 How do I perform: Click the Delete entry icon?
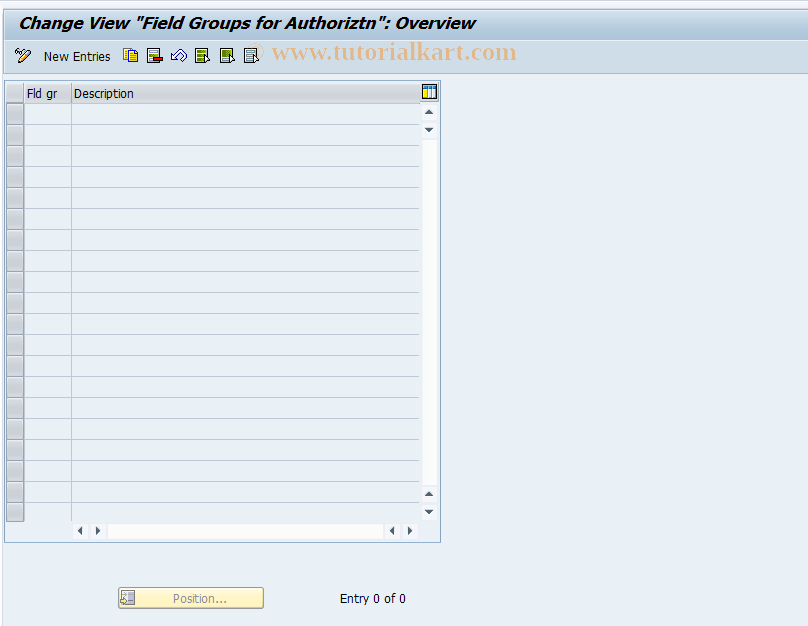tap(155, 56)
